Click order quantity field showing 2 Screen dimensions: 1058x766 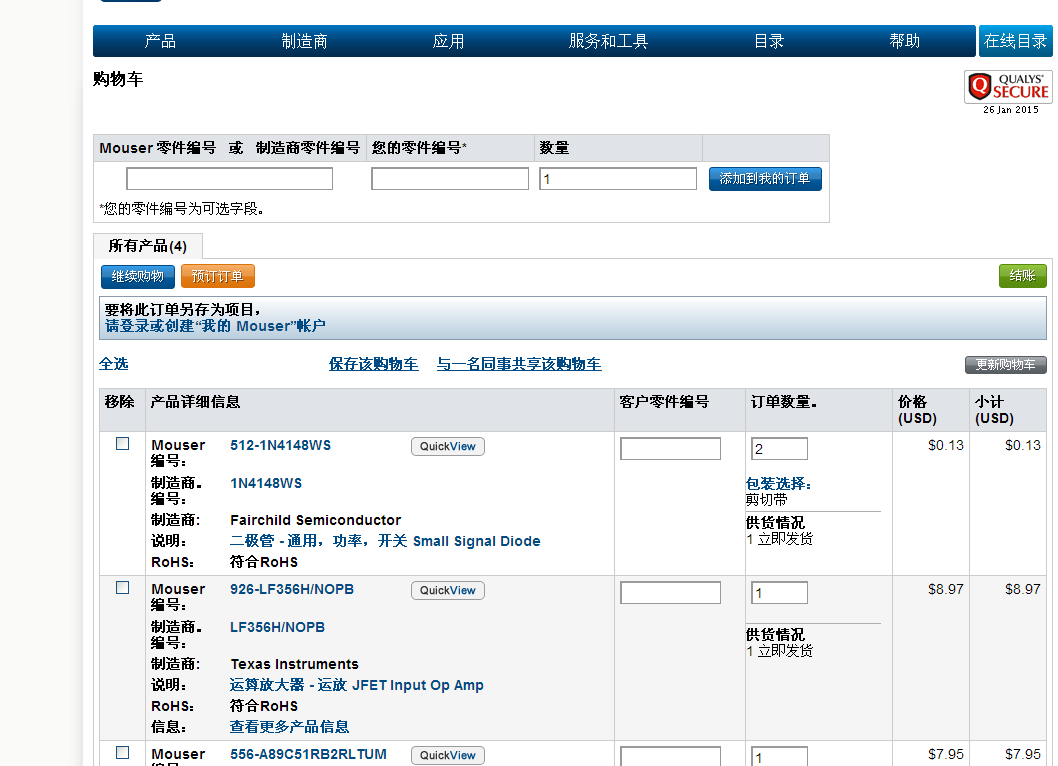pos(779,449)
